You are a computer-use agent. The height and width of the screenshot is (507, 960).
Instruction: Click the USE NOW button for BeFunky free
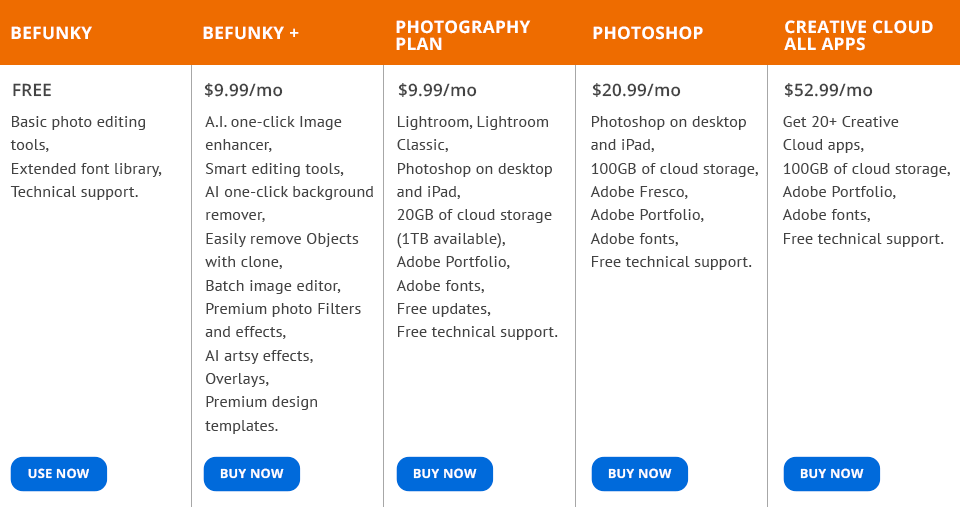coord(58,474)
